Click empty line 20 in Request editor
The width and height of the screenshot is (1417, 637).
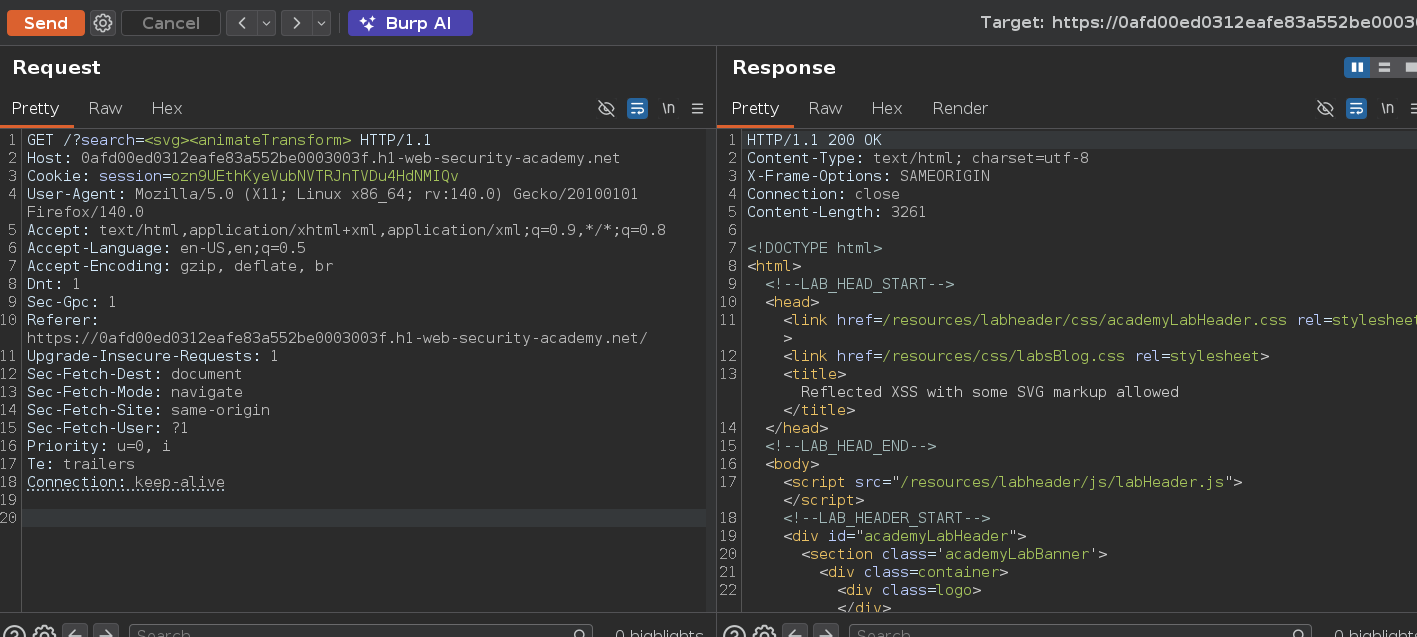tap(364, 518)
